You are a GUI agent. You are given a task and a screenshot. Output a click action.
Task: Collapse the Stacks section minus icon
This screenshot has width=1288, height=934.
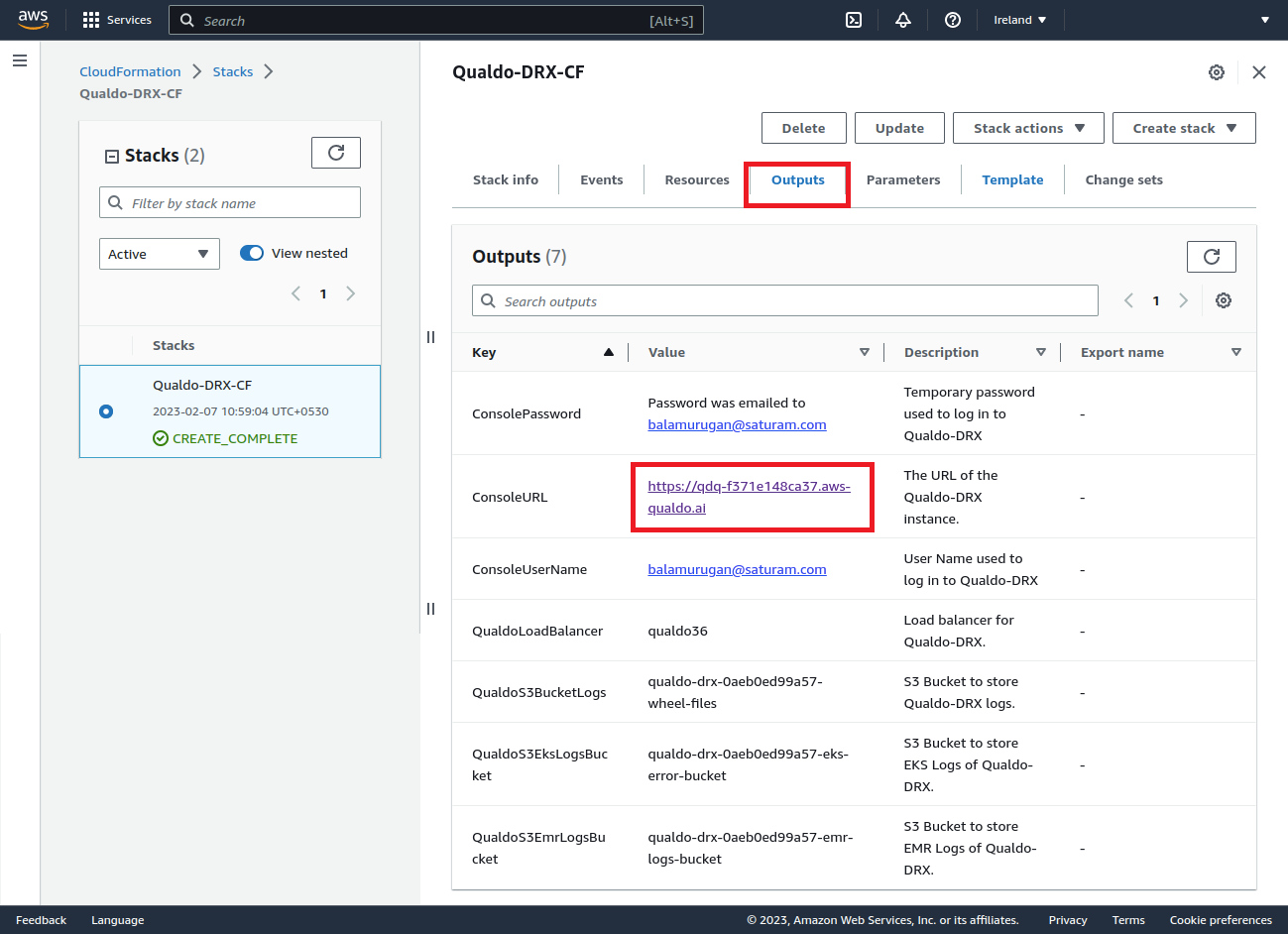click(112, 157)
